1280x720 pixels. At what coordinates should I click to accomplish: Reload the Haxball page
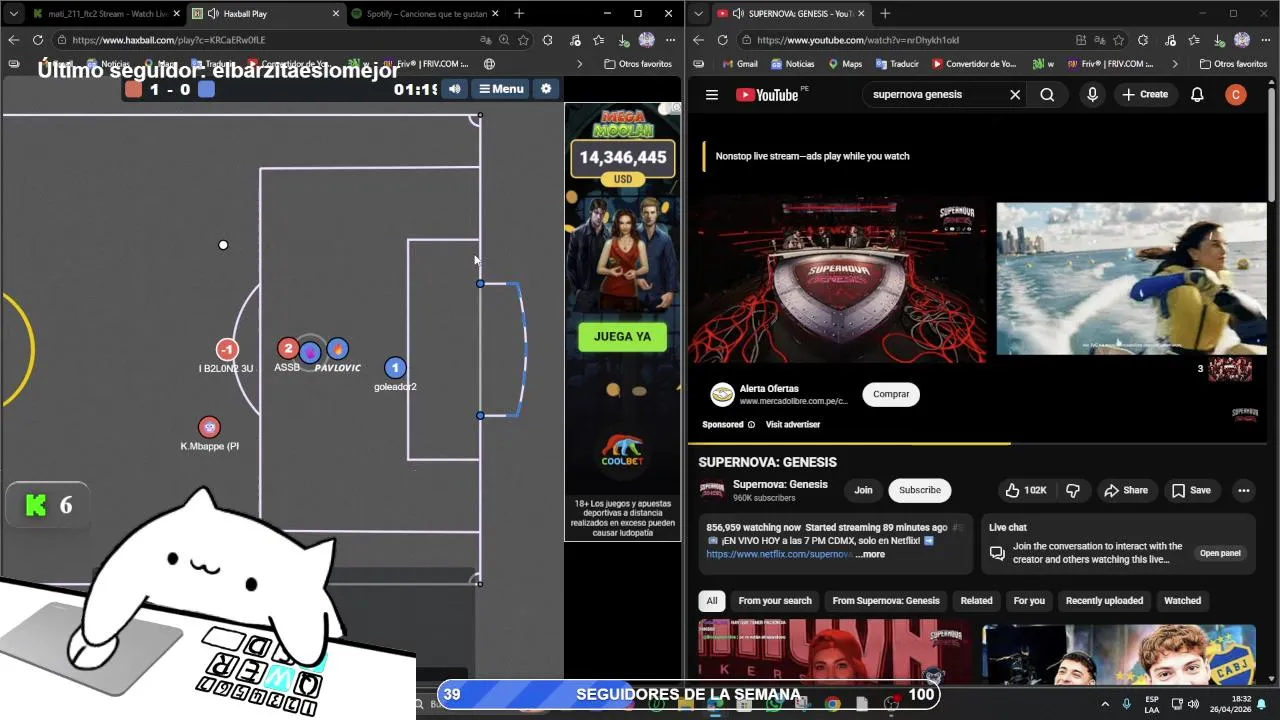tap(38, 40)
